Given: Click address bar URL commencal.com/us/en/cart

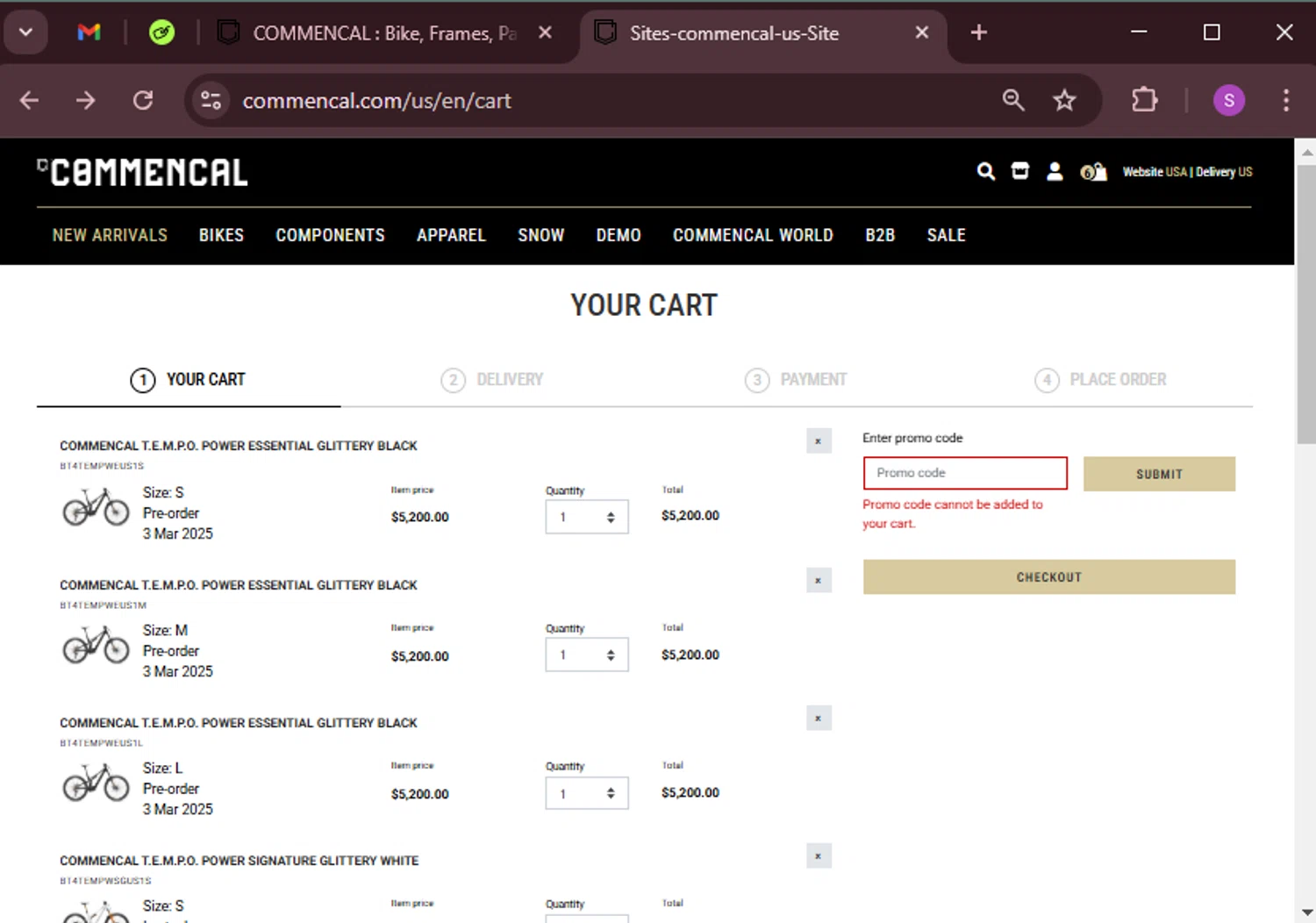Looking at the screenshot, I should [x=377, y=101].
